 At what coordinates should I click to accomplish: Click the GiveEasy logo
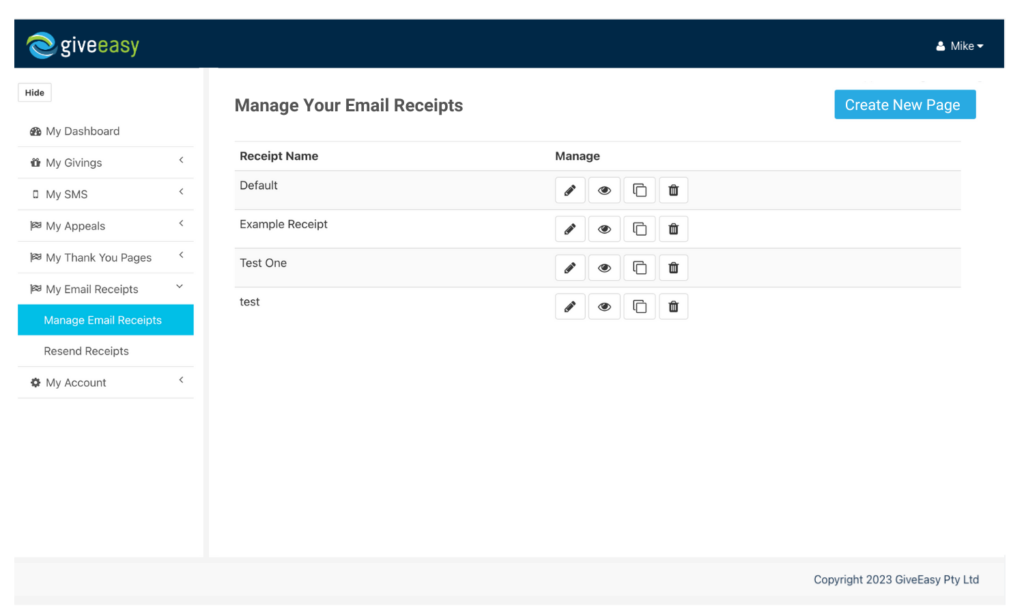click(81, 44)
